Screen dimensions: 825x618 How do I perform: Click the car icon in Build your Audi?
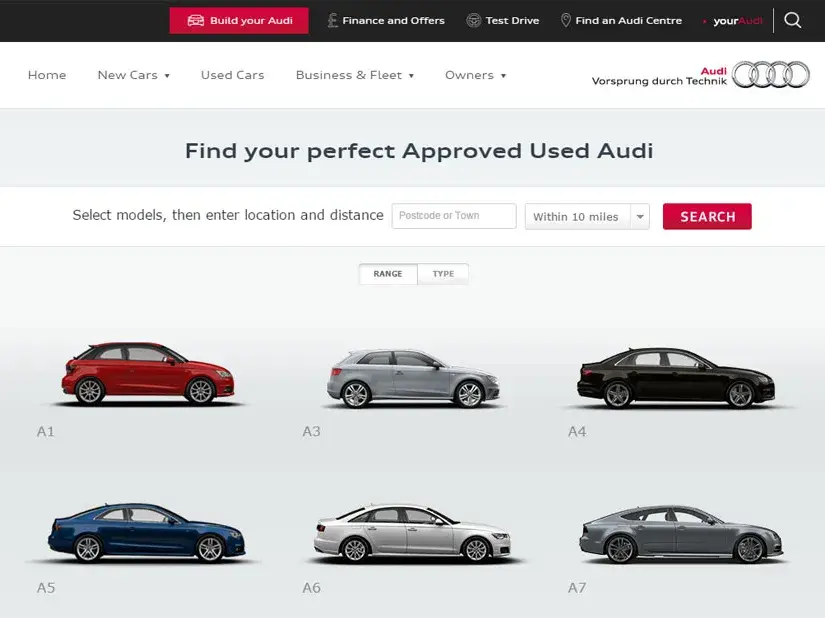point(196,21)
